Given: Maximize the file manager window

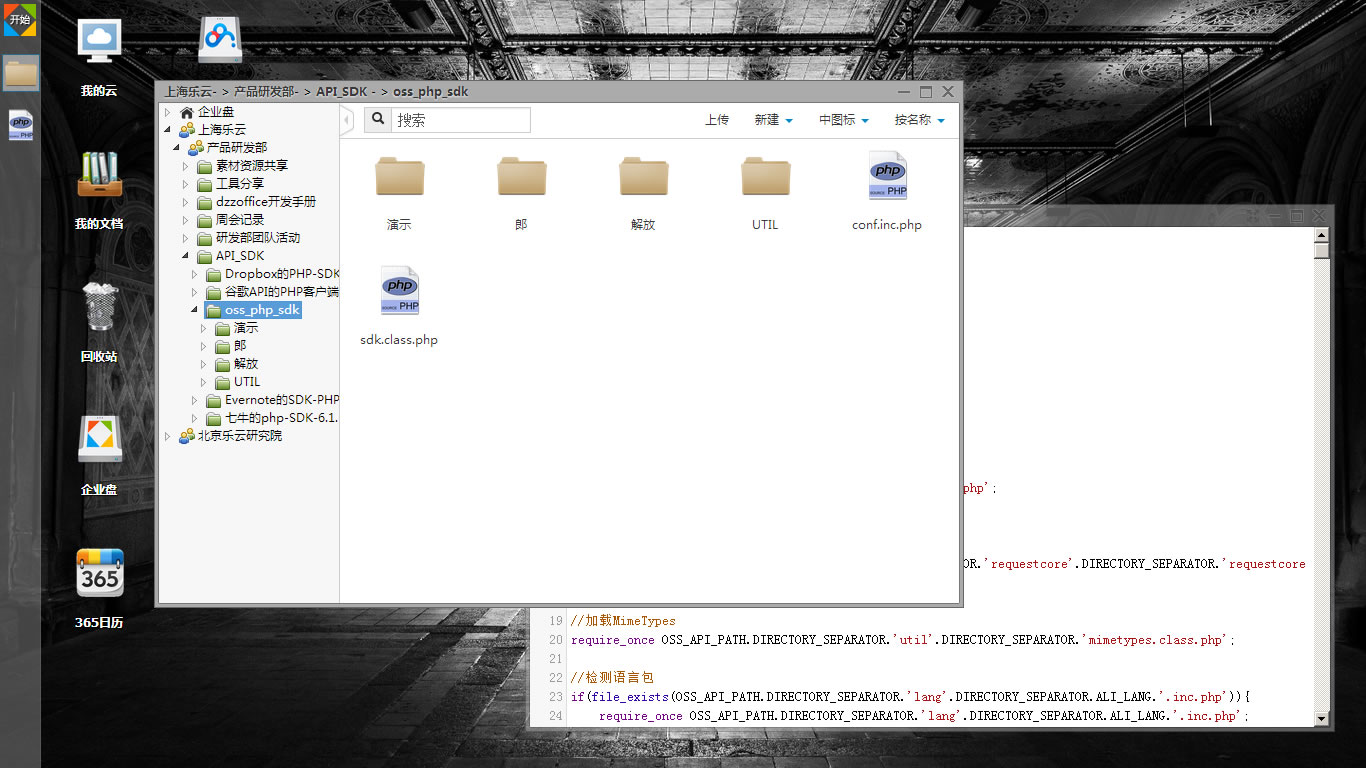Looking at the screenshot, I should [926, 92].
